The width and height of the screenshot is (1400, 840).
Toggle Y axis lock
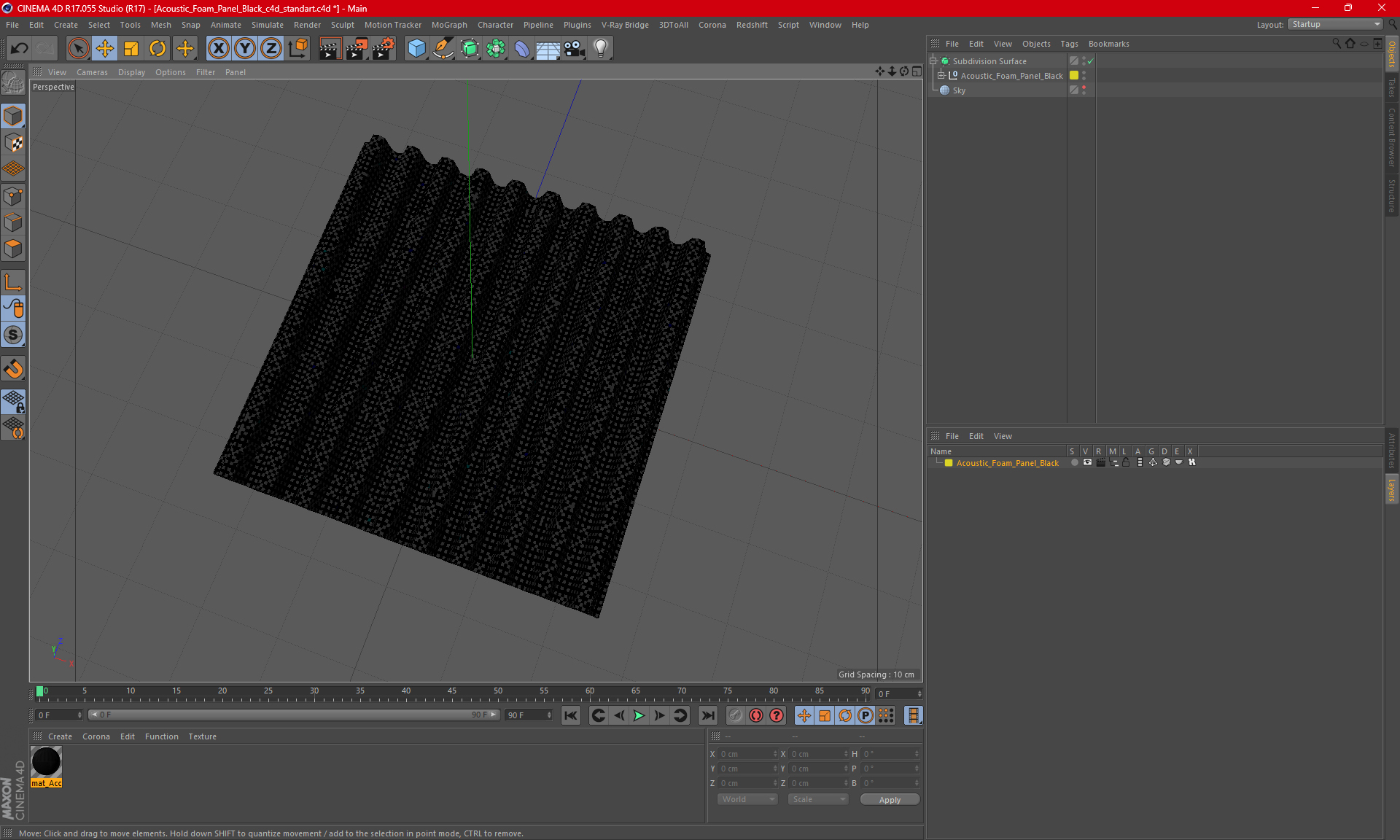(x=245, y=49)
